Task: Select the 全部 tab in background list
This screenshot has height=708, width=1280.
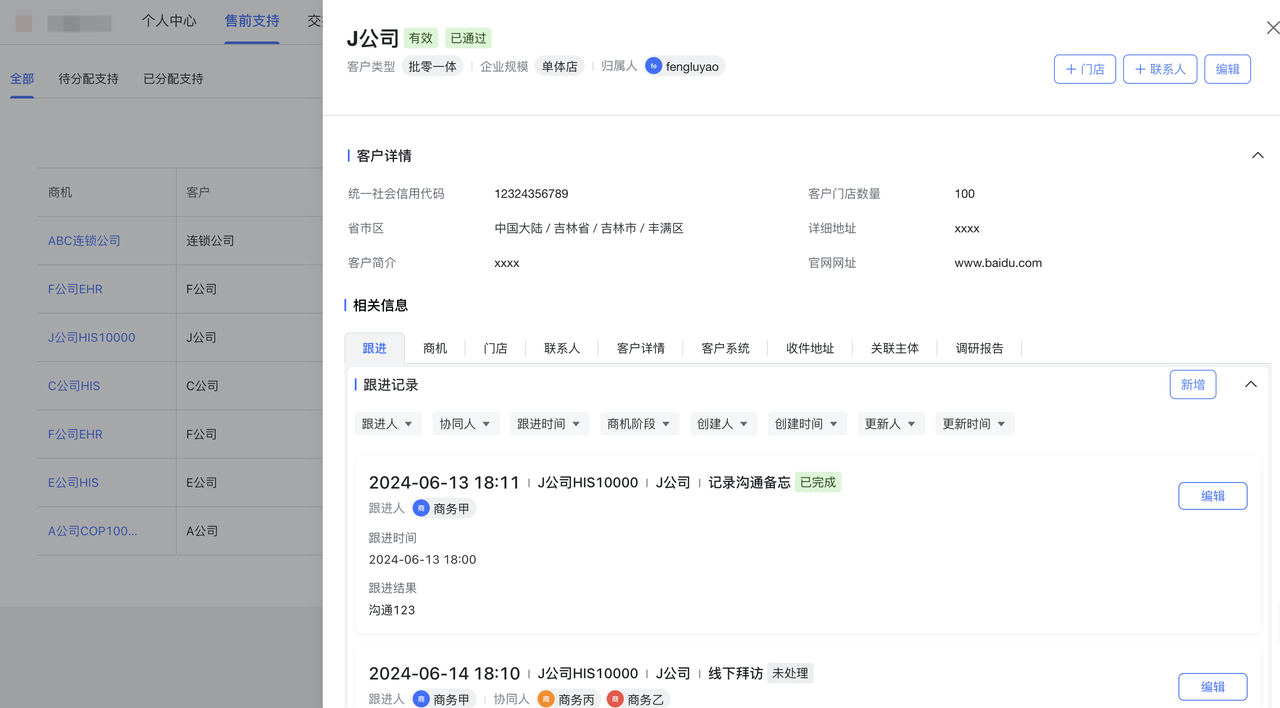Action: [x=22, y=78]
